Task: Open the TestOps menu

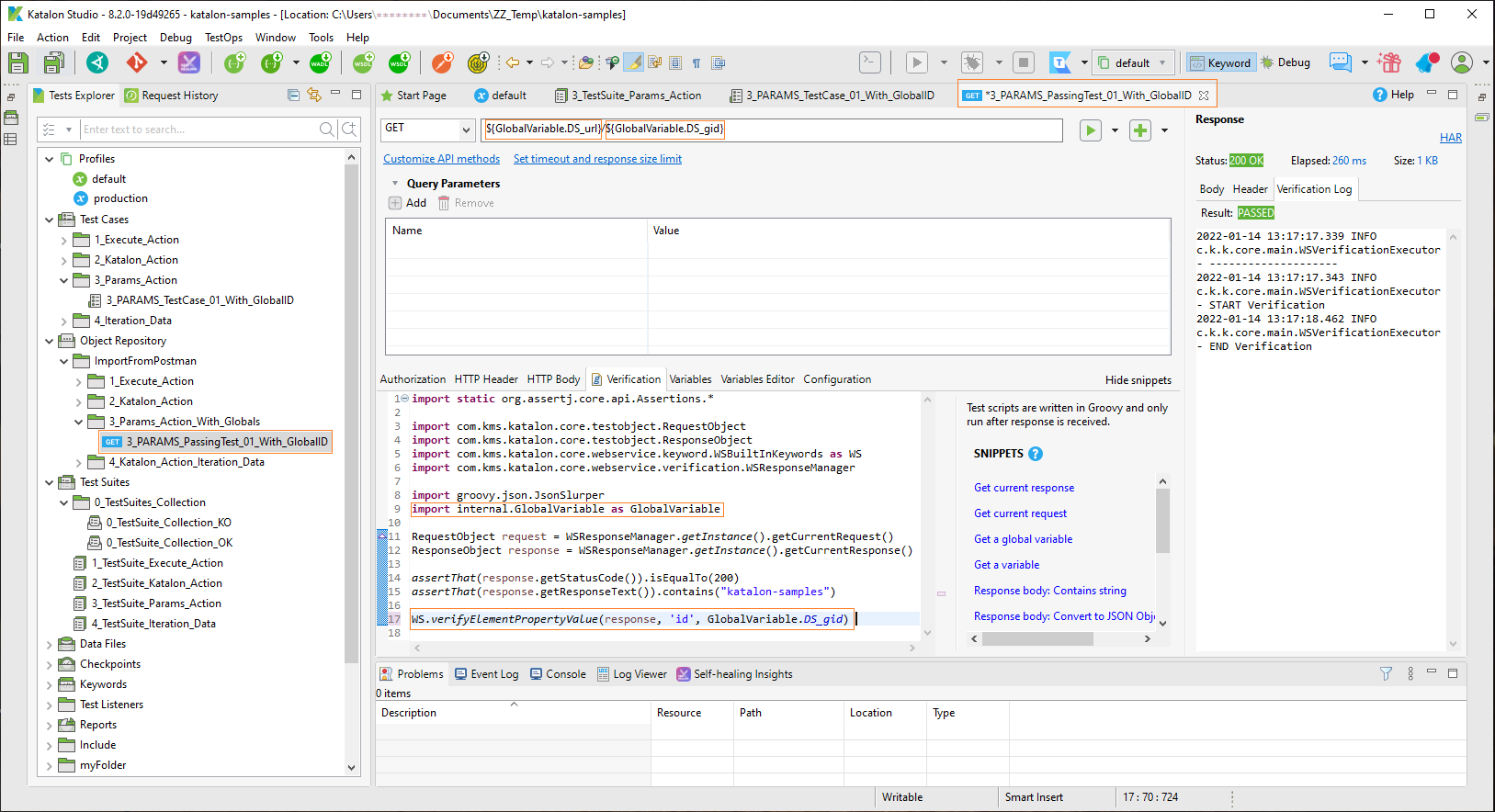Action: tap(223, 38)
